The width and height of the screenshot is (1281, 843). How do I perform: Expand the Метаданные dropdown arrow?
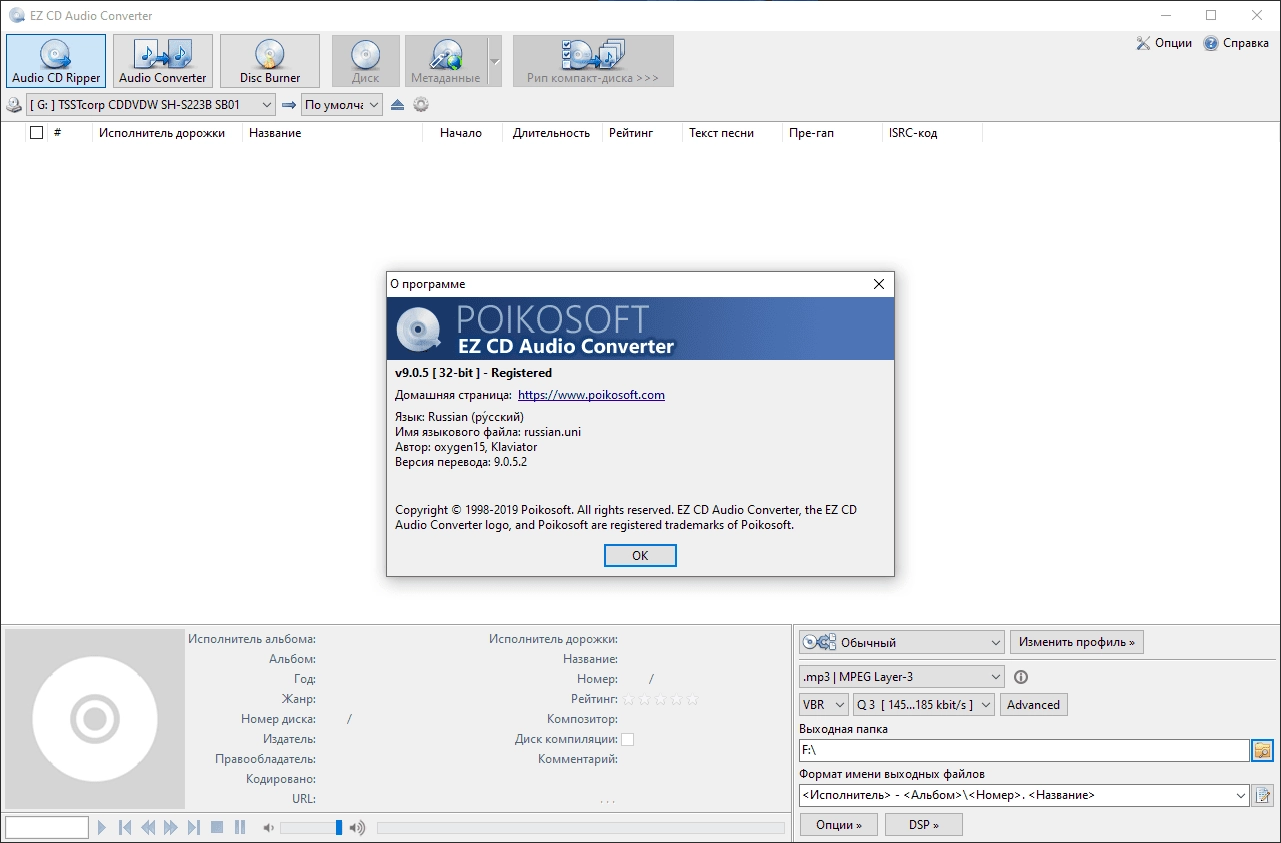494,61
